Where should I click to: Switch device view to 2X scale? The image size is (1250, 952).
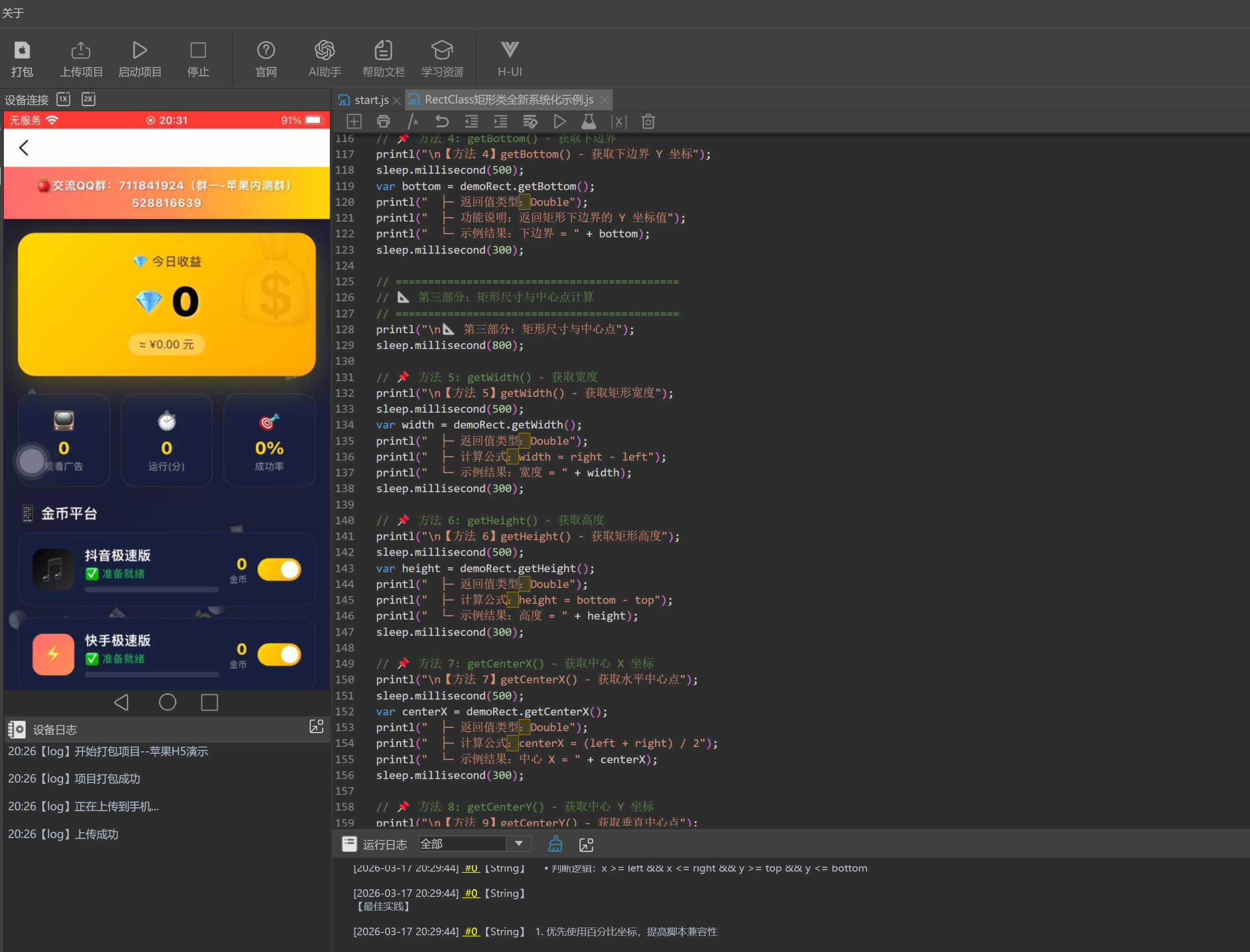coord(89,99)
